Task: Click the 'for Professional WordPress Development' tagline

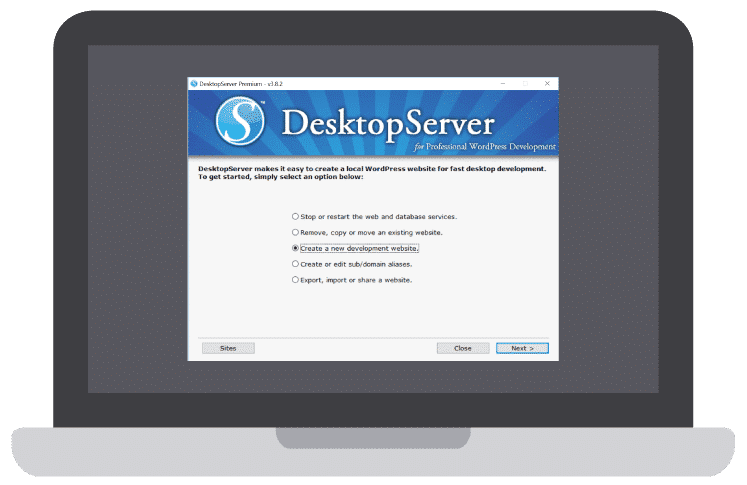Action: (x=485, y=147)
